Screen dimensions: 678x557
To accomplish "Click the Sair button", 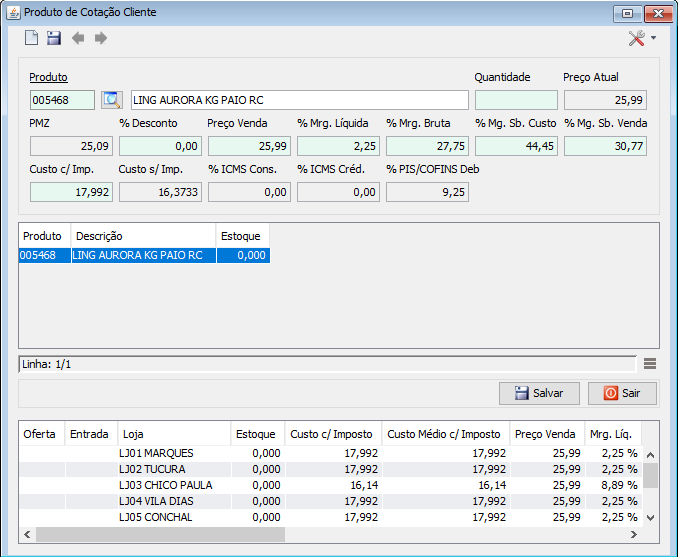I will [x=622, y=393].
